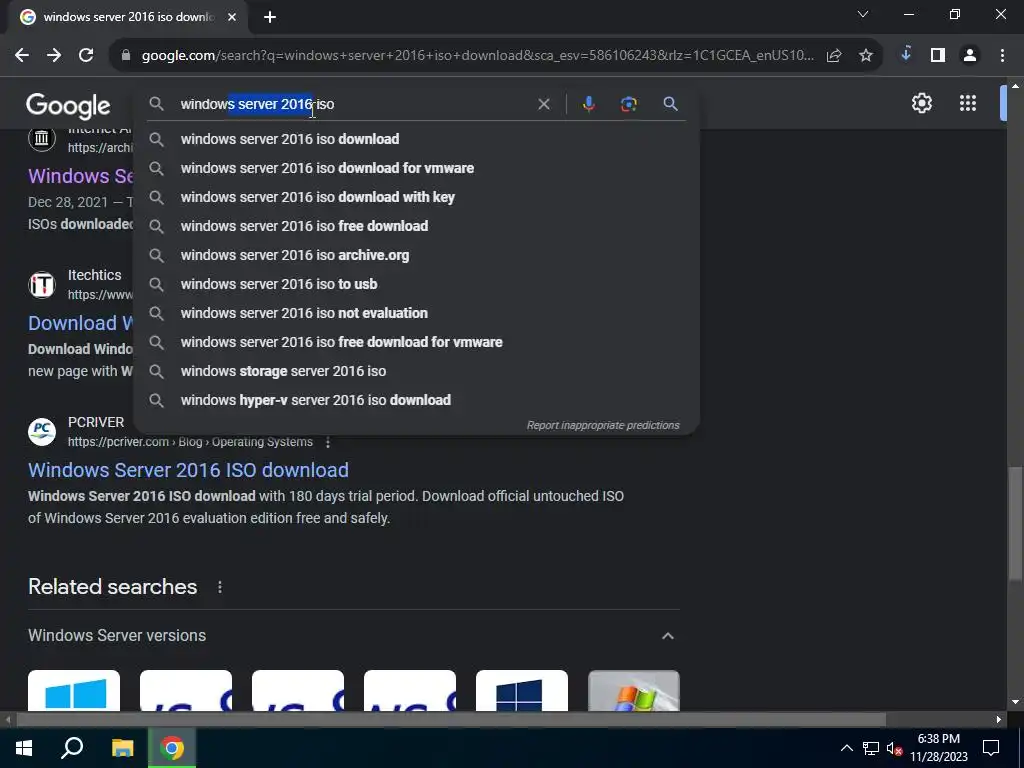Go forward to the next page
1024x768 pixels.
[54, 56]
